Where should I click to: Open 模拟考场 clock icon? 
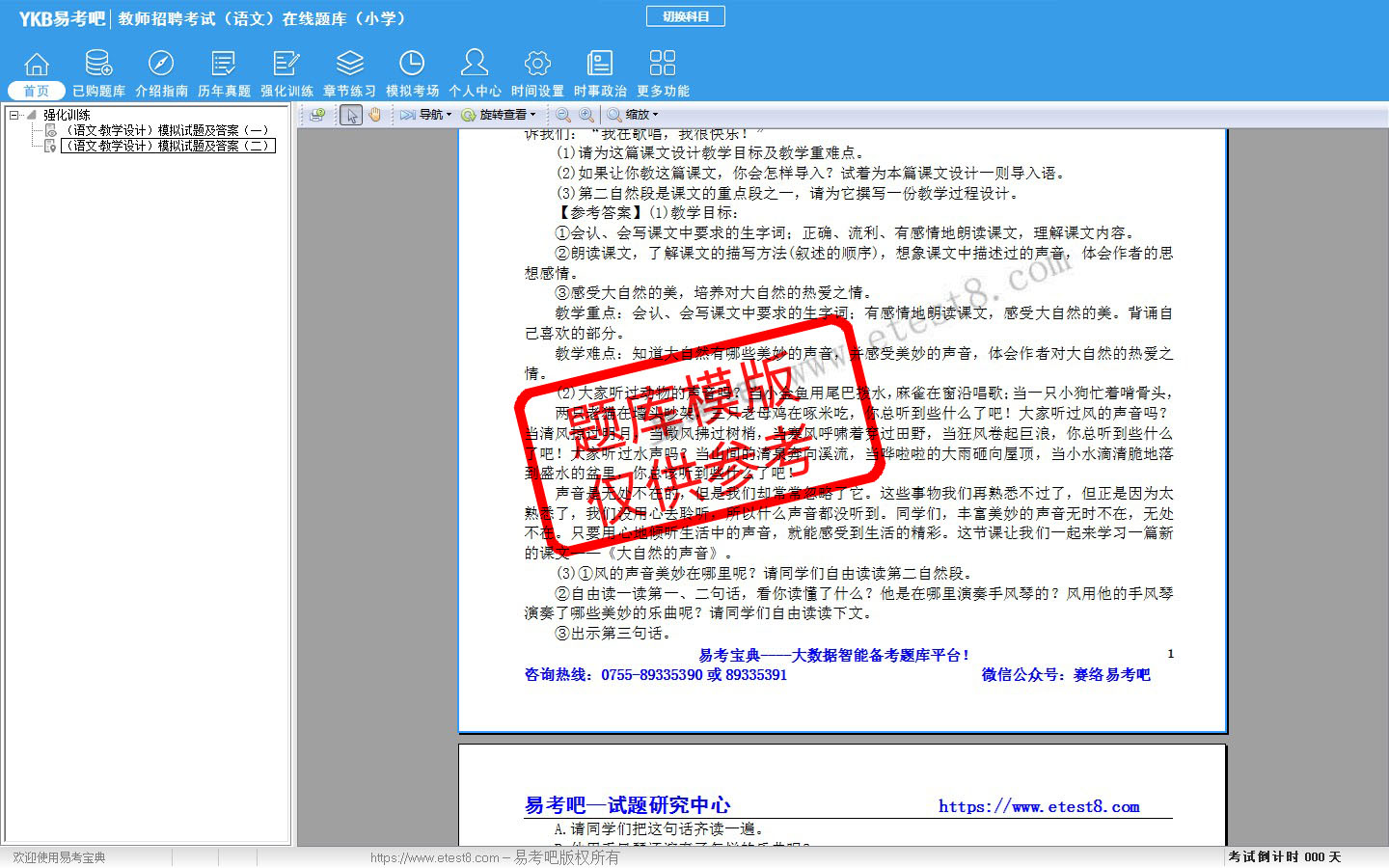pyautogui.click(x=412, y=65)
